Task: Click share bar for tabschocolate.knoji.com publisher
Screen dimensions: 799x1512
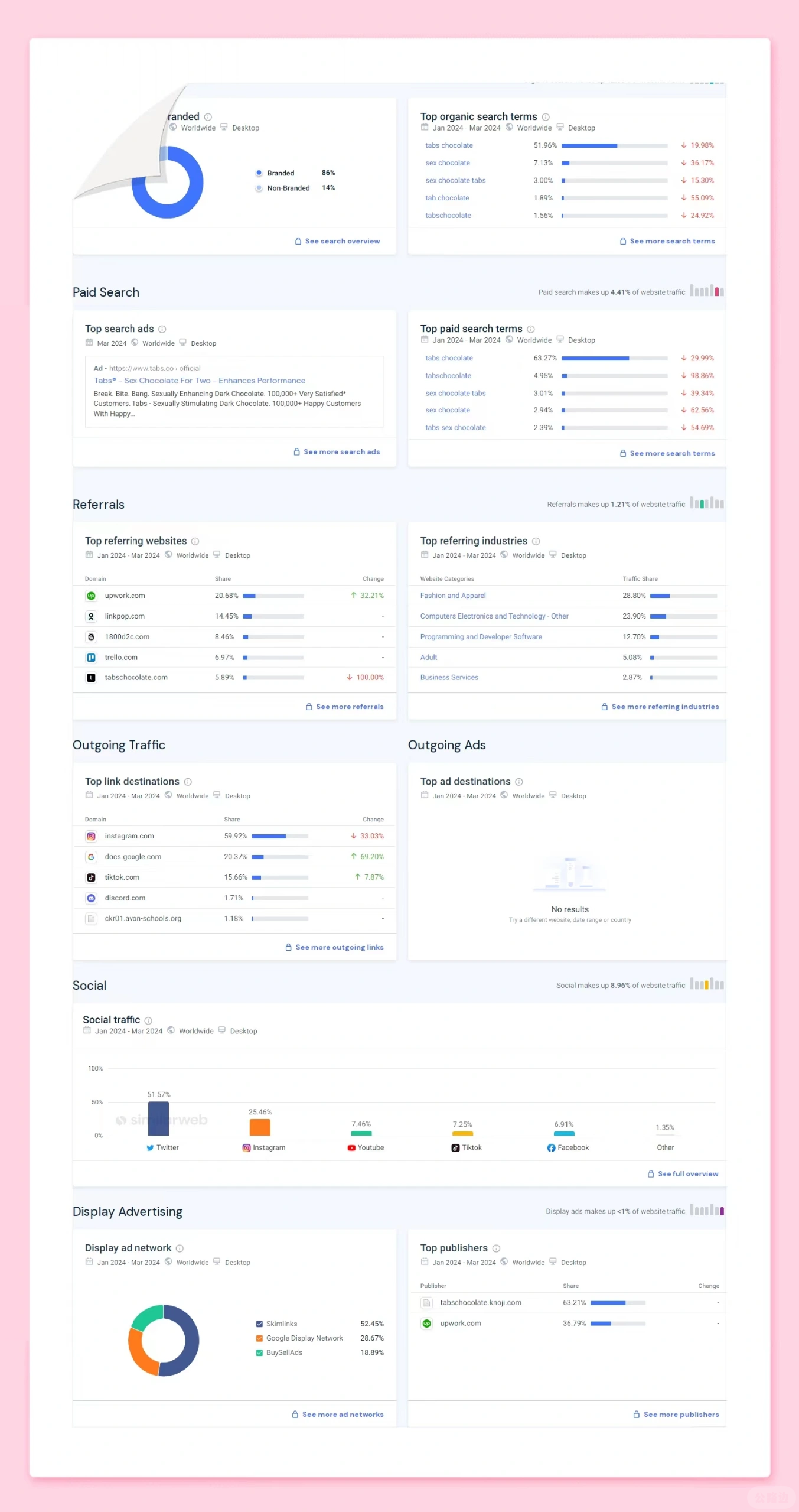Action: [x=618, y=1303]
